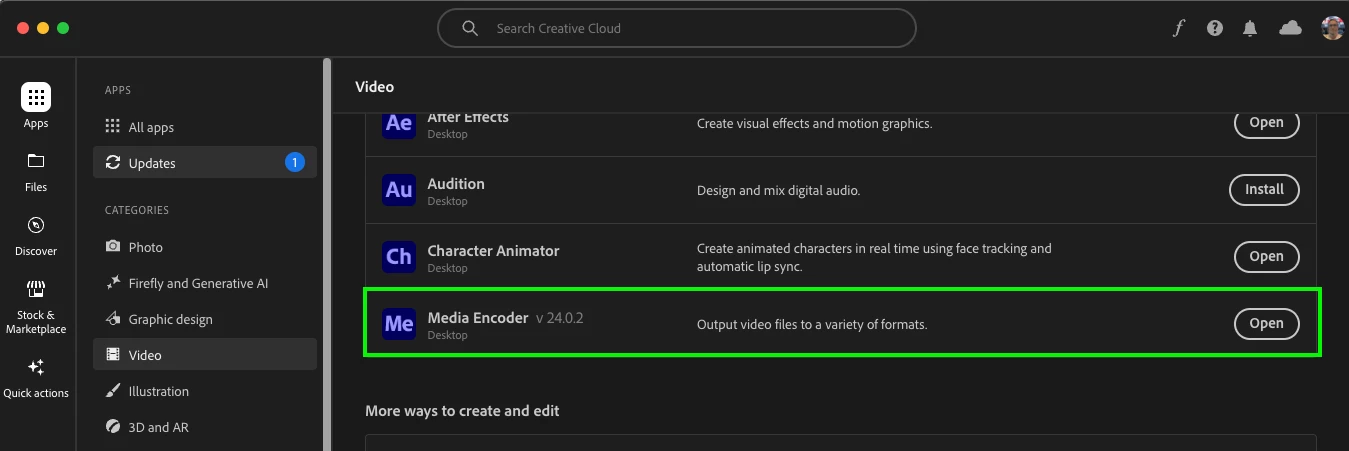Click the After Effects app icon

pos(399,124)
